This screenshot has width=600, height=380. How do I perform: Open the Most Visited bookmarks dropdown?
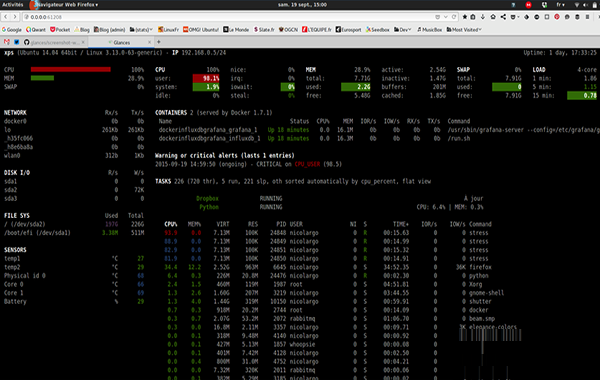[x=464, y=29]
